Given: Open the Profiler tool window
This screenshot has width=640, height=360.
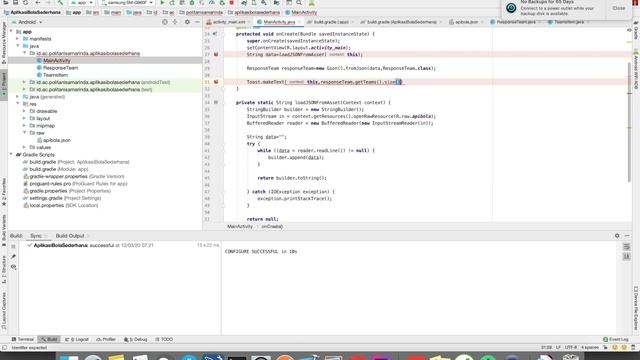Looking at the screenshot, I should pyautogui.click(x=106, y=339).
